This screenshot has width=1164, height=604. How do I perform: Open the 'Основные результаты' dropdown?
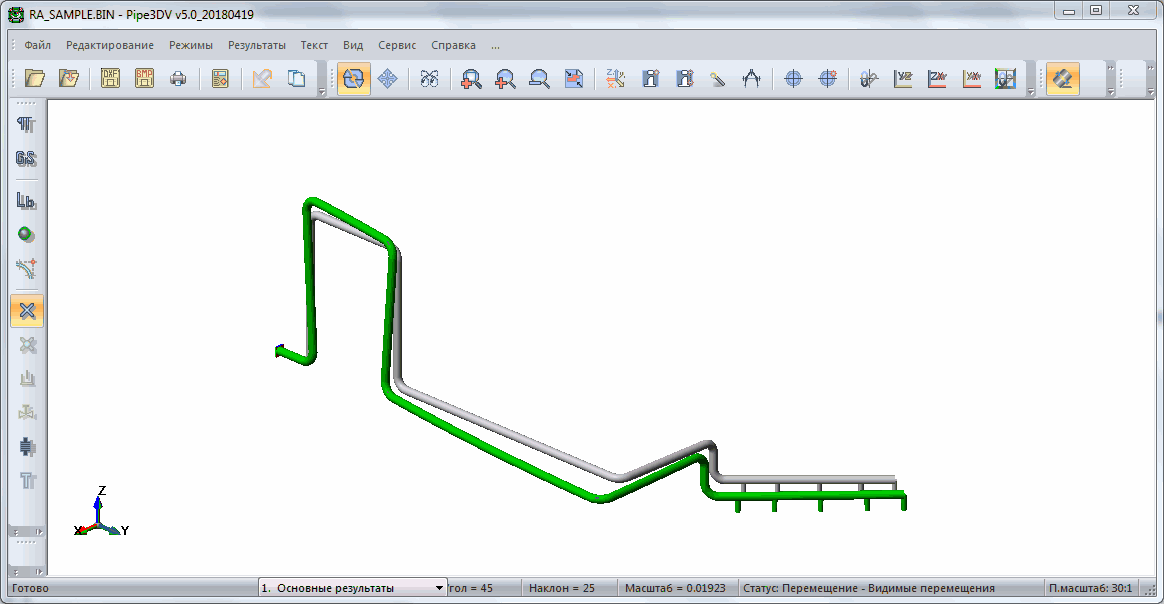click(x=352, y=588)
